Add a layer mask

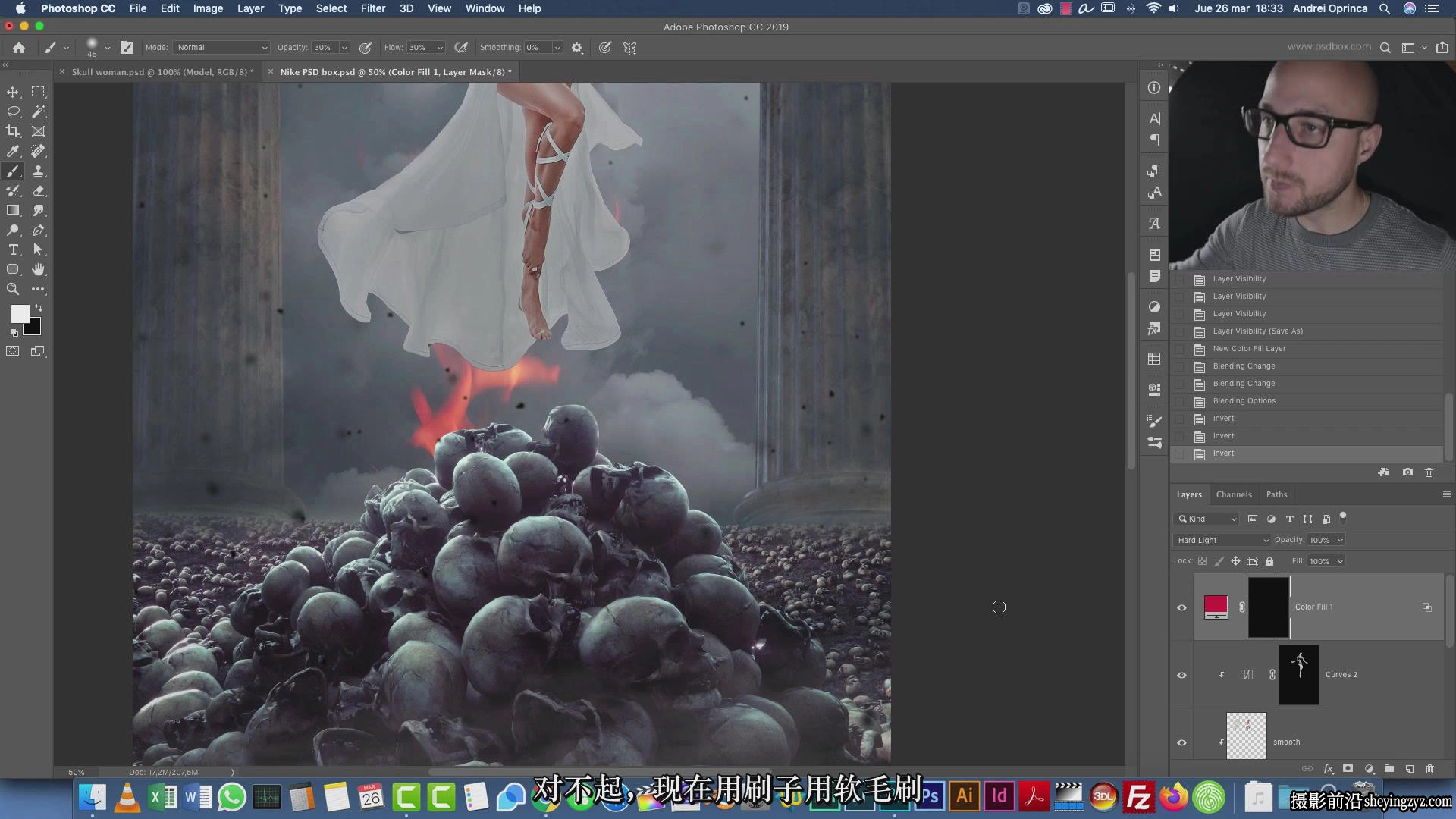[x=1348, y=768]
